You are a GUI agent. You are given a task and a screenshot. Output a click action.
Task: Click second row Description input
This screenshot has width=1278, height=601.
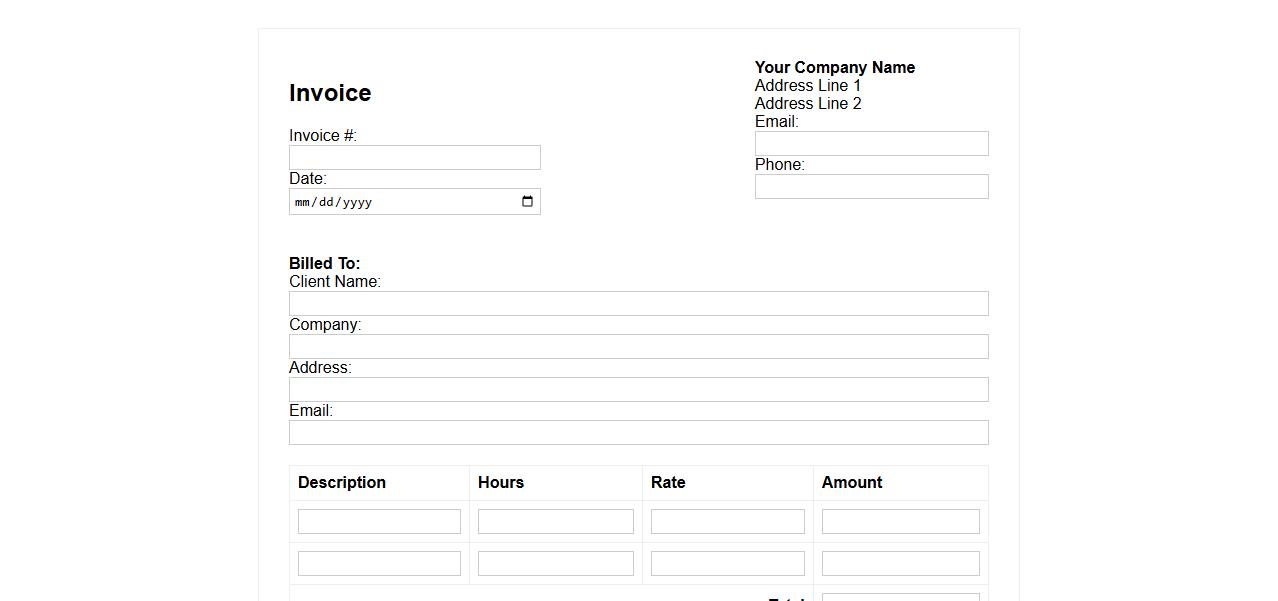[x=379, y=563]
